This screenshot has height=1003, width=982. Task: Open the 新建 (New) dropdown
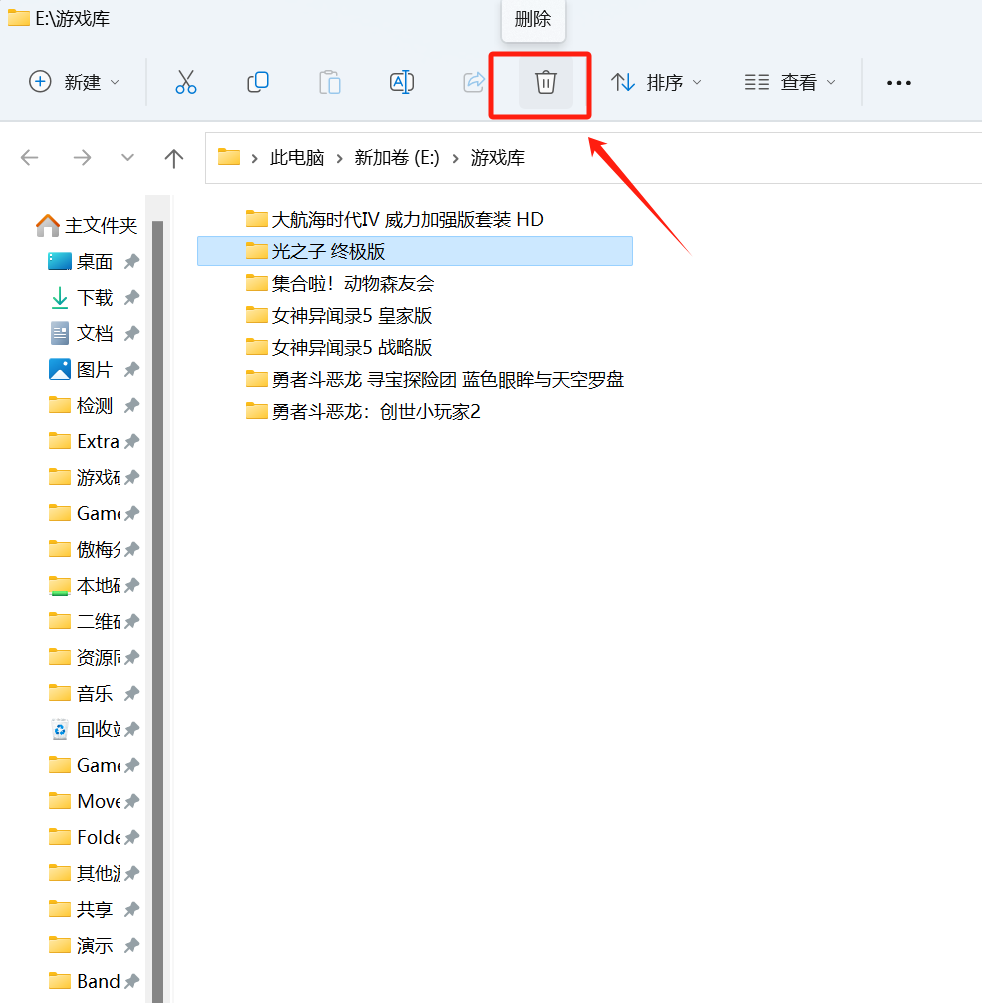(74, 83)
